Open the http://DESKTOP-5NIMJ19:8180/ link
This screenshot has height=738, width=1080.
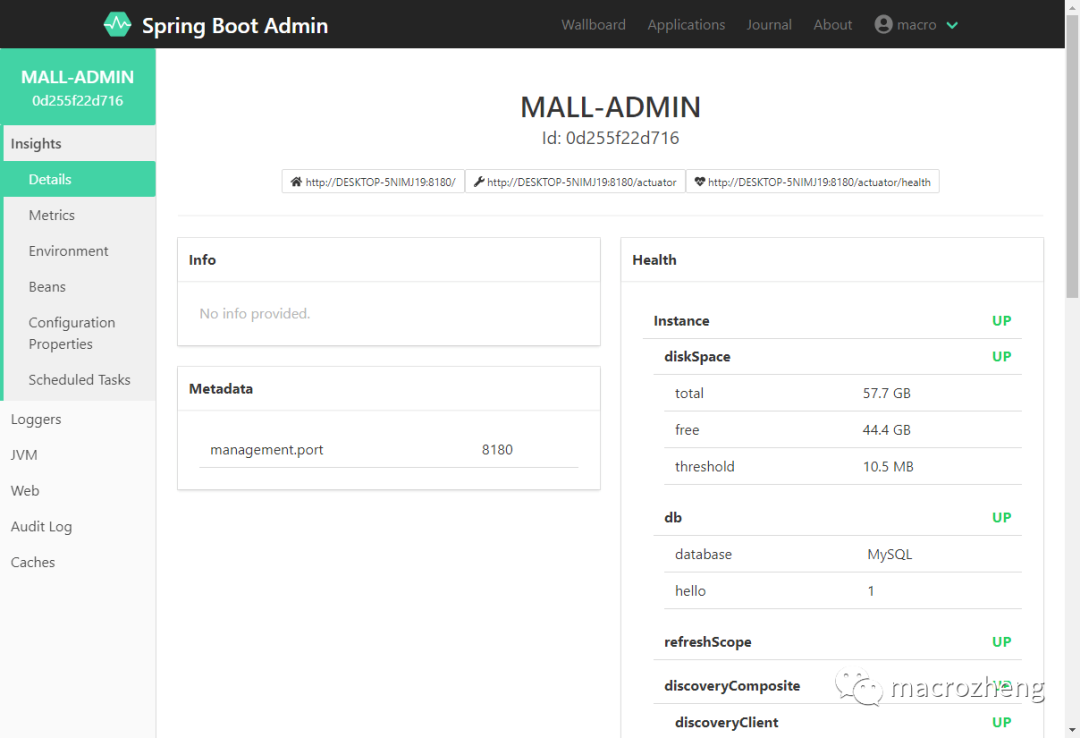373,182
